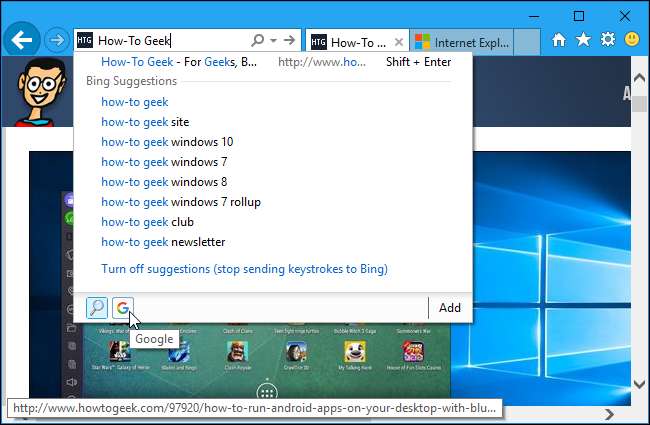Select suggestion "how-to geek windows 7 rollup"
This screenshot has width=650, height=425.
pos(181,202)
